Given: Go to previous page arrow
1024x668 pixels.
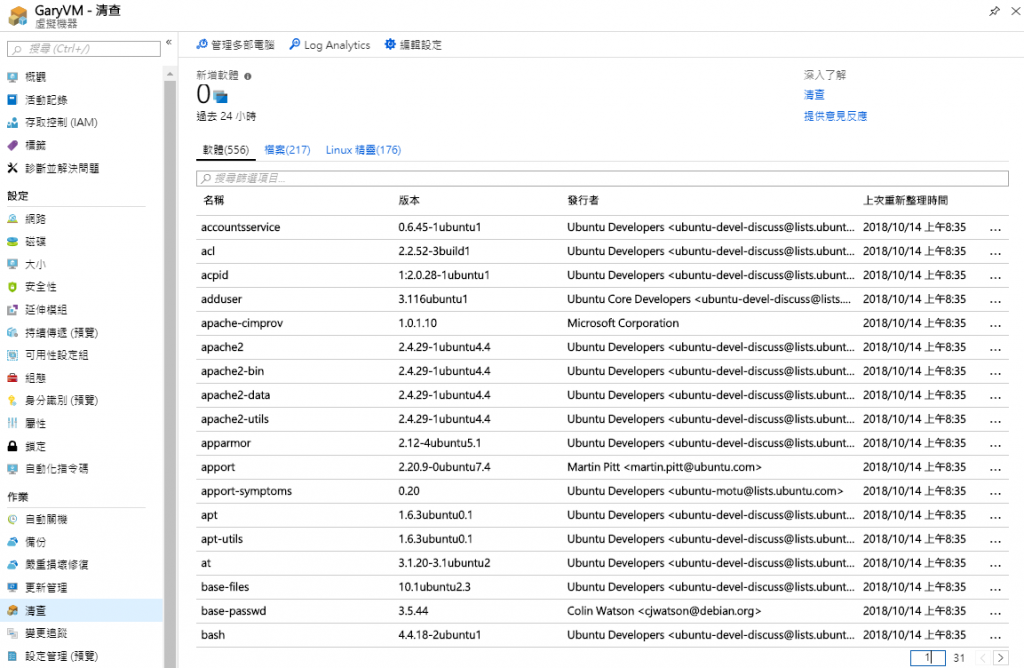Looking at the screenshot, I should [983, 658].
